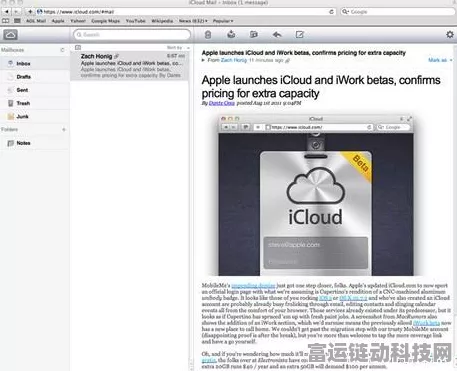Viewport: 457px width, 371px height.
Task: Click the Zach Hönig sender link
Action: point(234,60)
